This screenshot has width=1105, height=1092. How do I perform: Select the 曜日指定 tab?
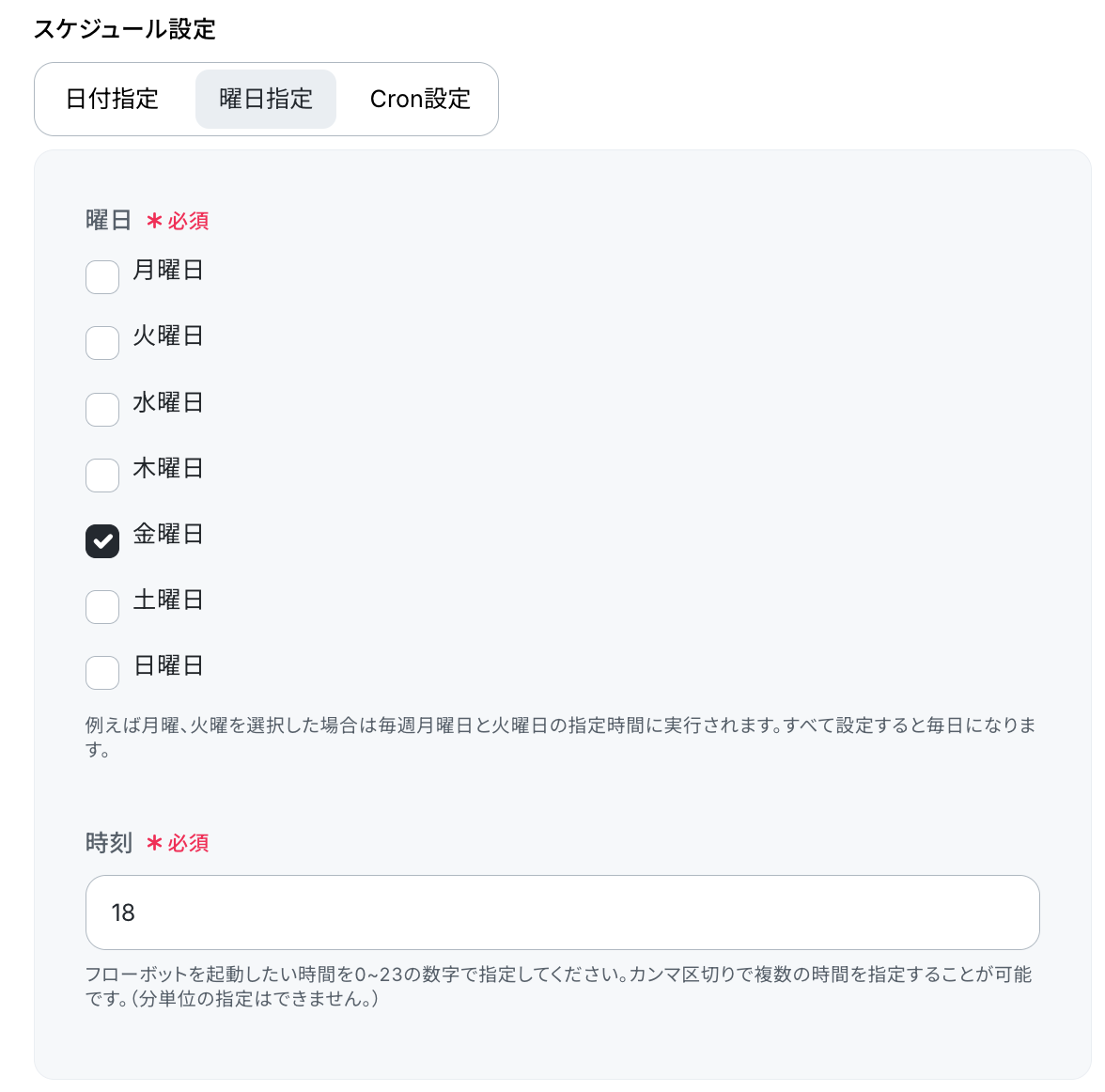266,99
